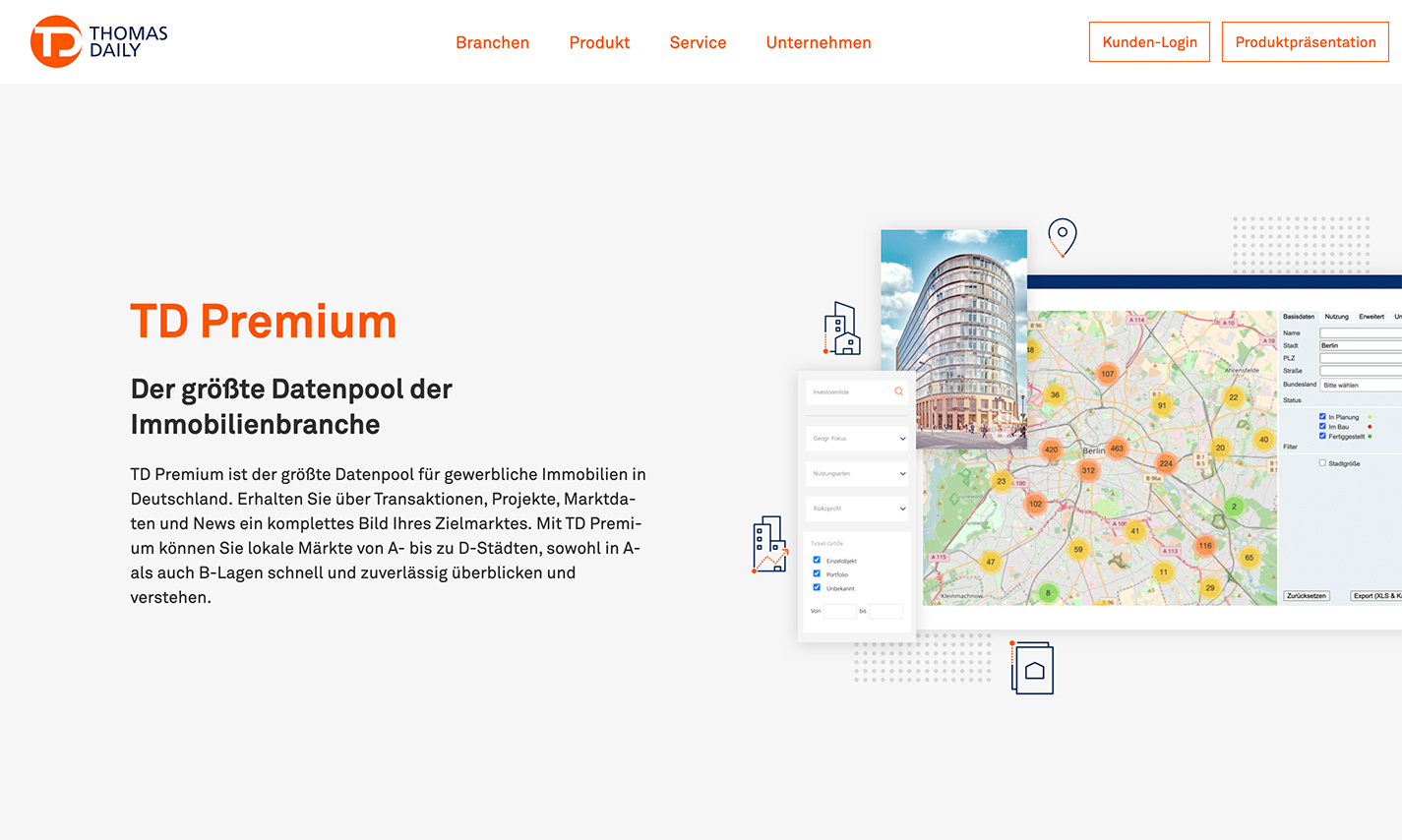Click the Export (XLS) button
This screenshot has height=840, width=1402.
tap(1376, 596)
